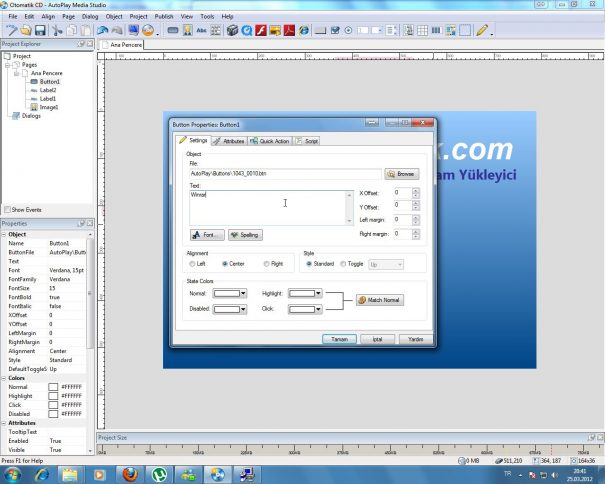This screenshot has width=605, height=484.
Task: Select Left alignment radio button
Action: pos(192,264)
